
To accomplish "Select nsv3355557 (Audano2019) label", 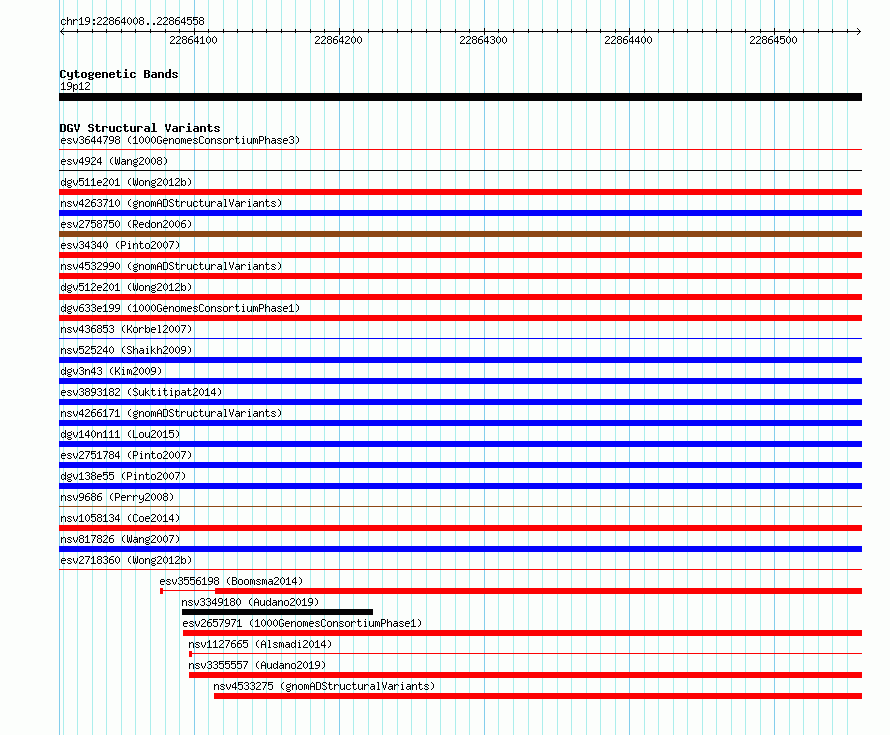I will [257, 665].
